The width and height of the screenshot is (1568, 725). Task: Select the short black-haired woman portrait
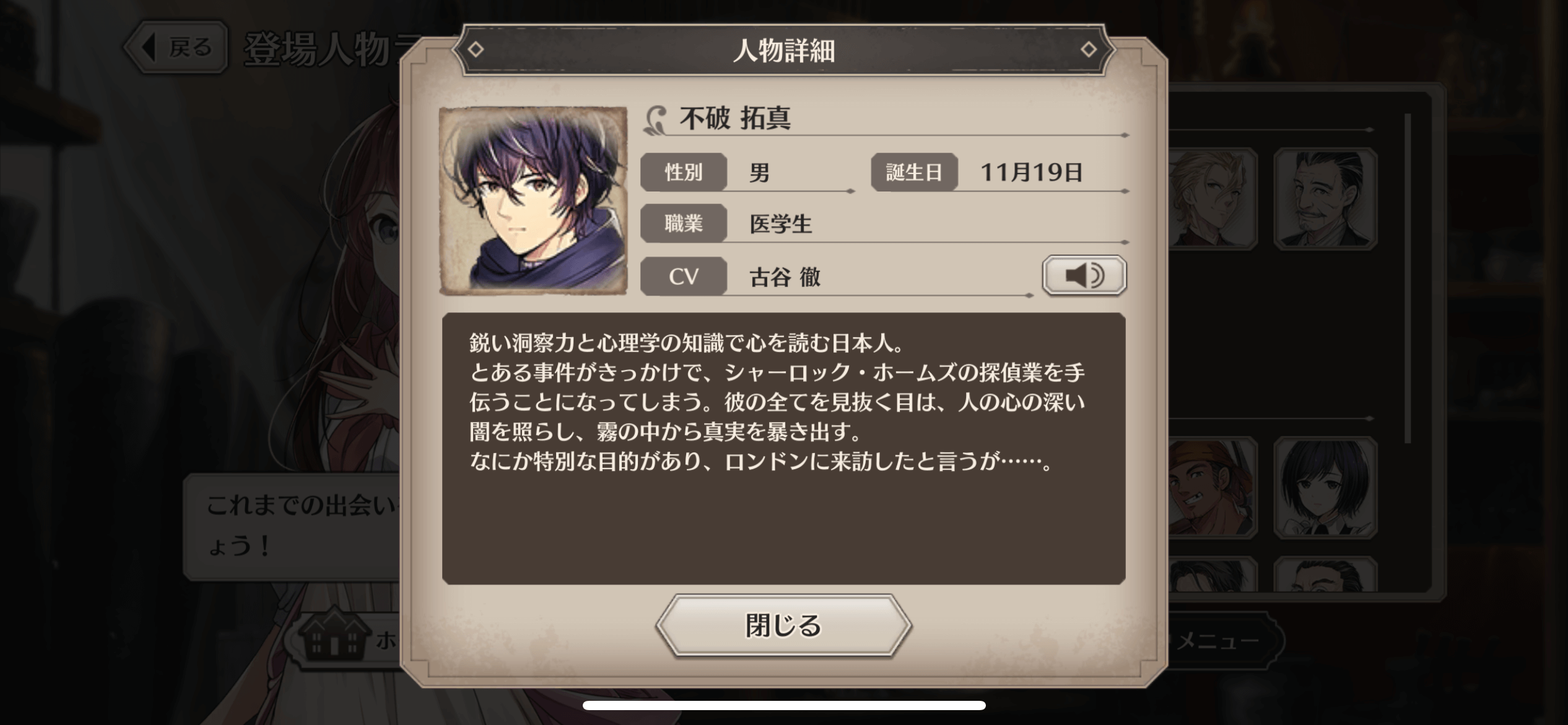(1325, 486)
